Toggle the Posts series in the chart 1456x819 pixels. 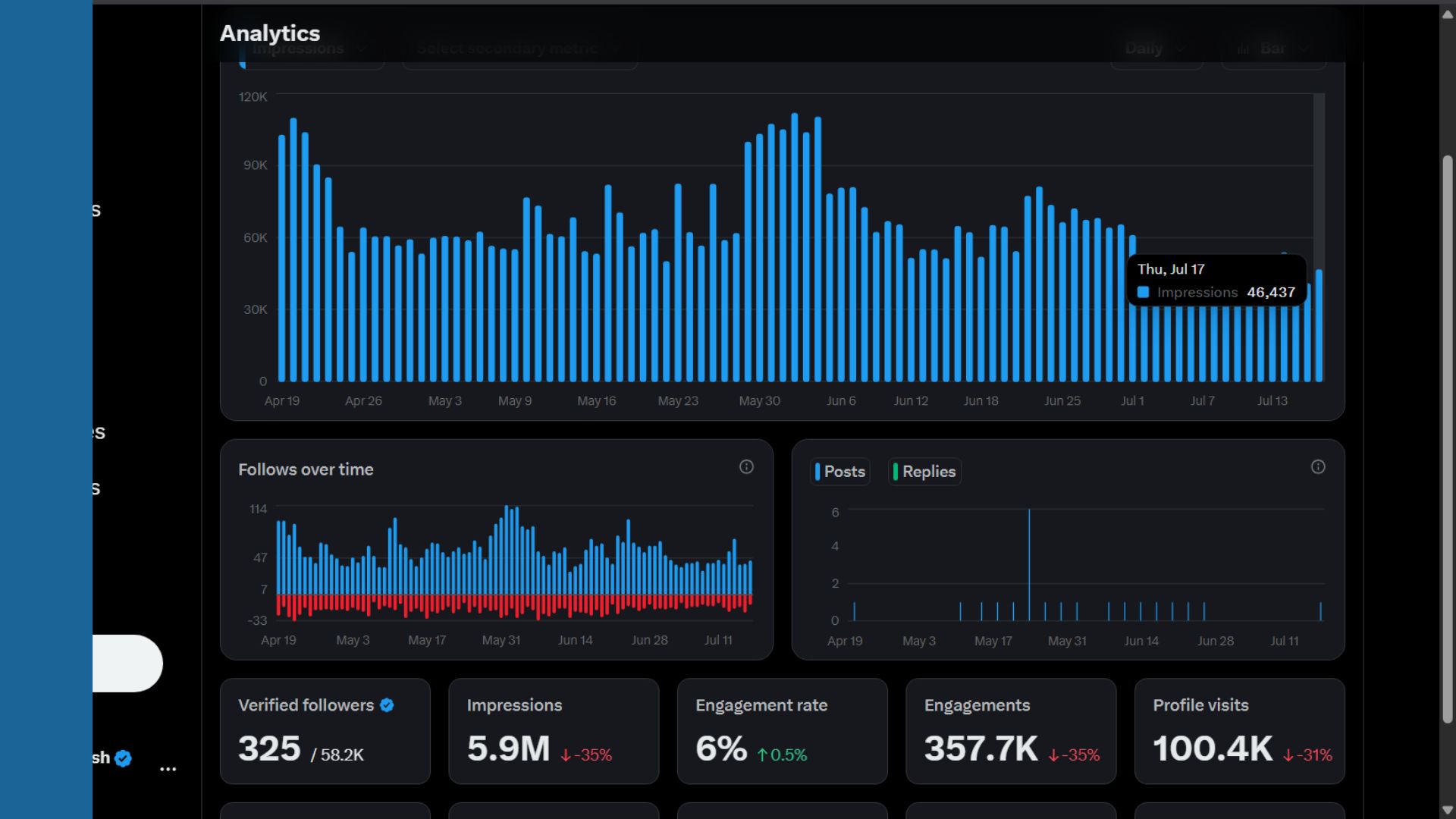[x=839, y=472]
